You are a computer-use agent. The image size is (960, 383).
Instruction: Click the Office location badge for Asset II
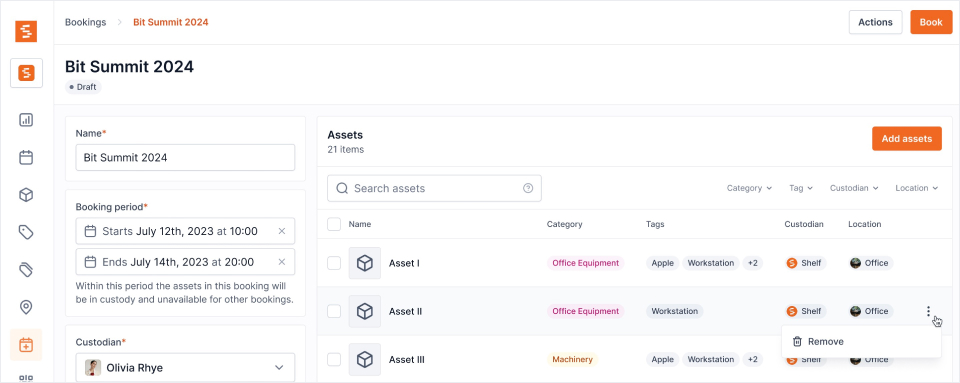pos(871,311)
